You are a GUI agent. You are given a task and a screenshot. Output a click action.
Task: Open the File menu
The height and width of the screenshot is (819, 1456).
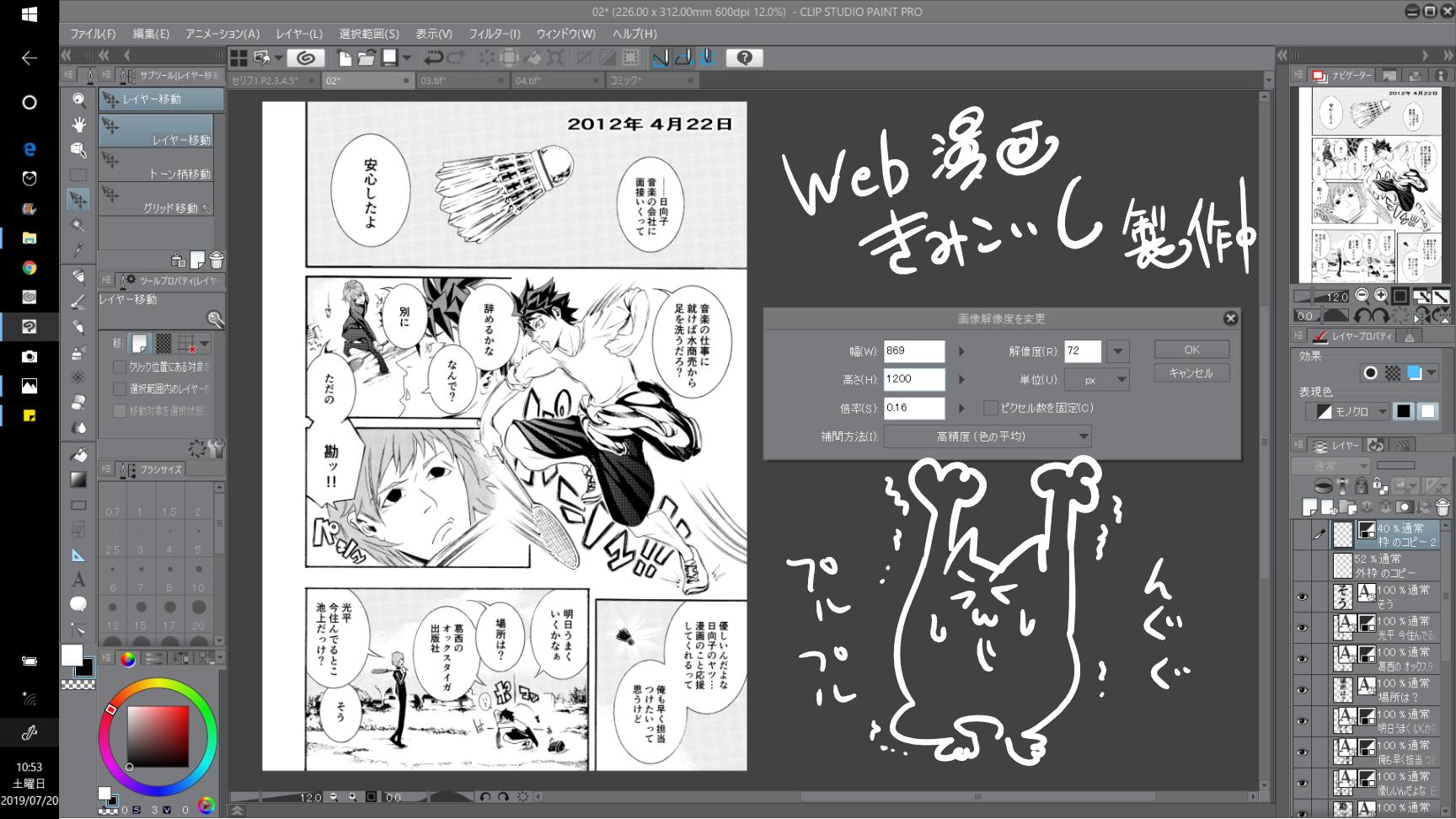point(93,34)
